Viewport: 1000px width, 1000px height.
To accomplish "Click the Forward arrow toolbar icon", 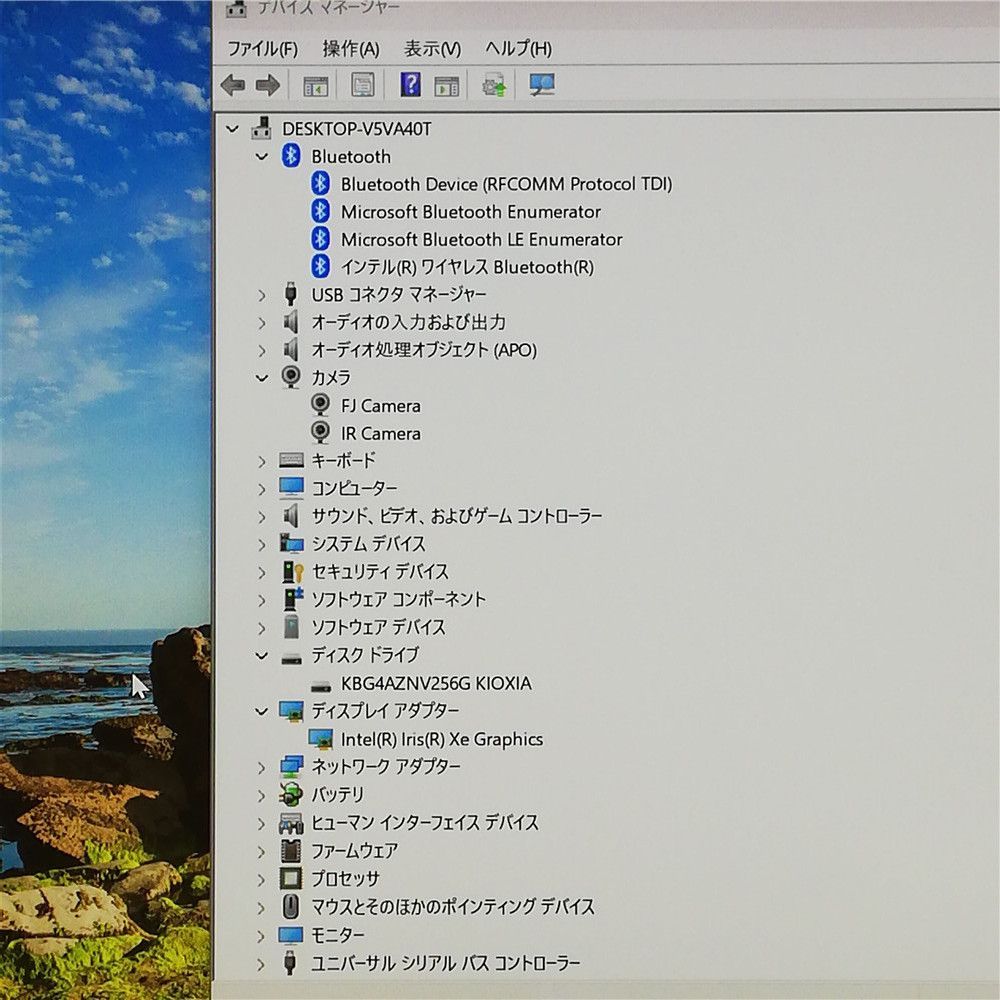I will (x=268, y=85).
